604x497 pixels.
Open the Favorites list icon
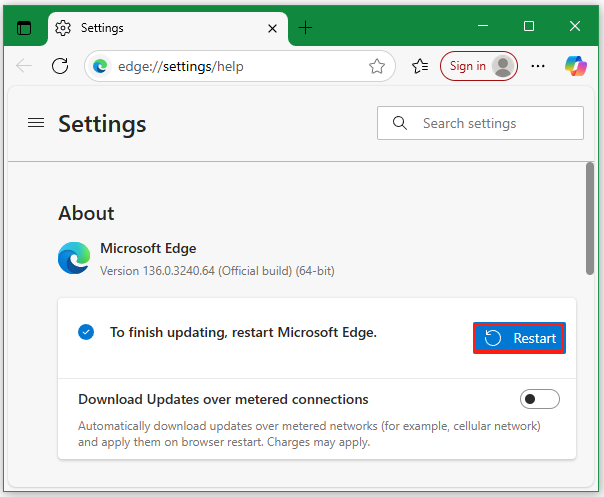420,66
